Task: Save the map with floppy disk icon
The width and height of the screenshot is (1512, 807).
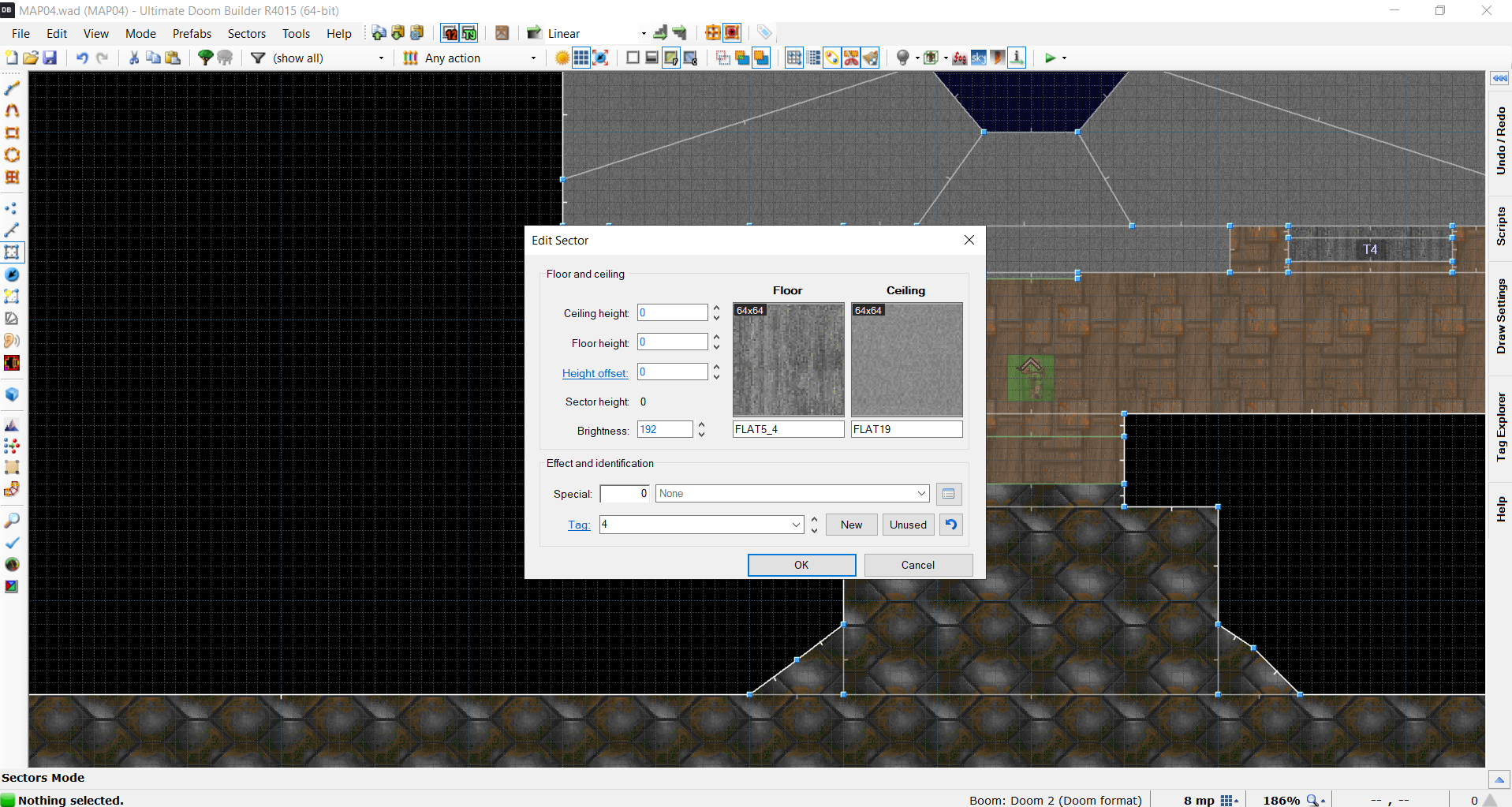Action: click(50, 58)
